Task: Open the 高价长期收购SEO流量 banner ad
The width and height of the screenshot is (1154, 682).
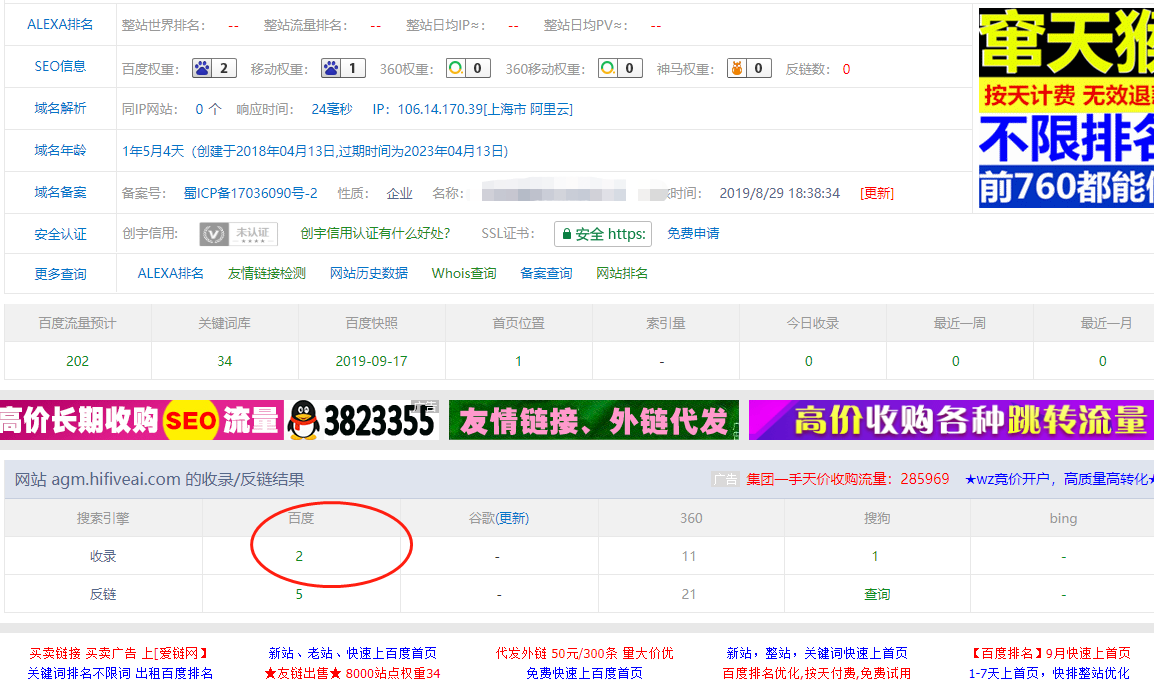Action: tap(141, 420)
